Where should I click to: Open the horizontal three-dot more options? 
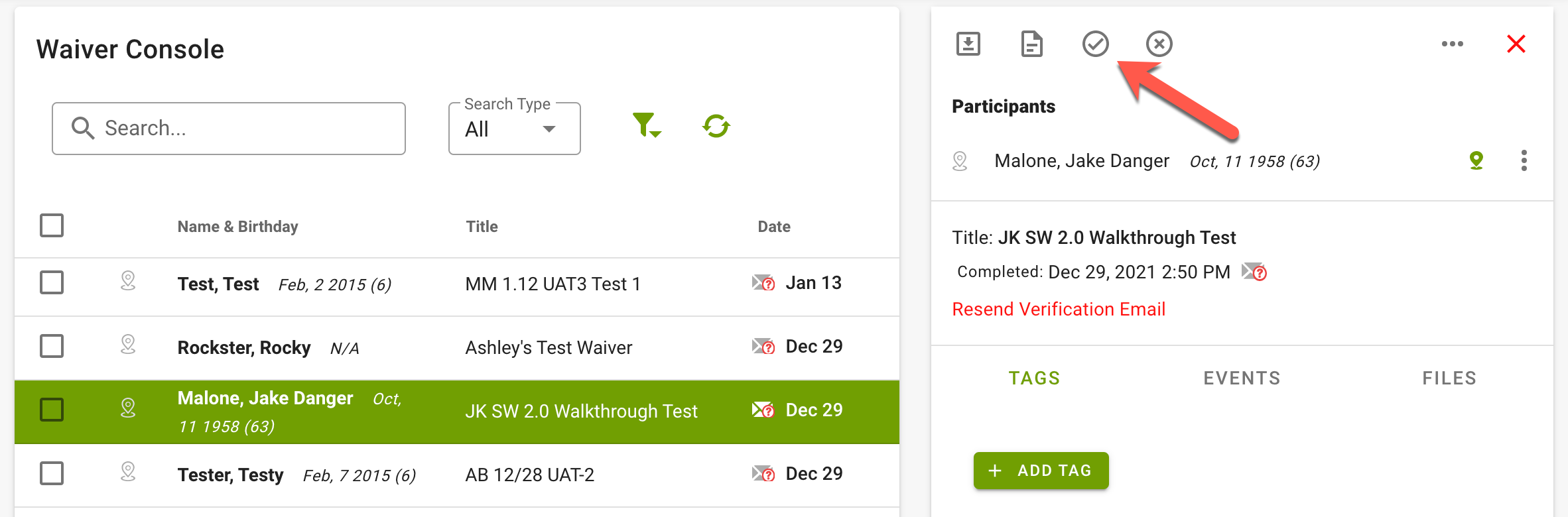(1452, 44)
